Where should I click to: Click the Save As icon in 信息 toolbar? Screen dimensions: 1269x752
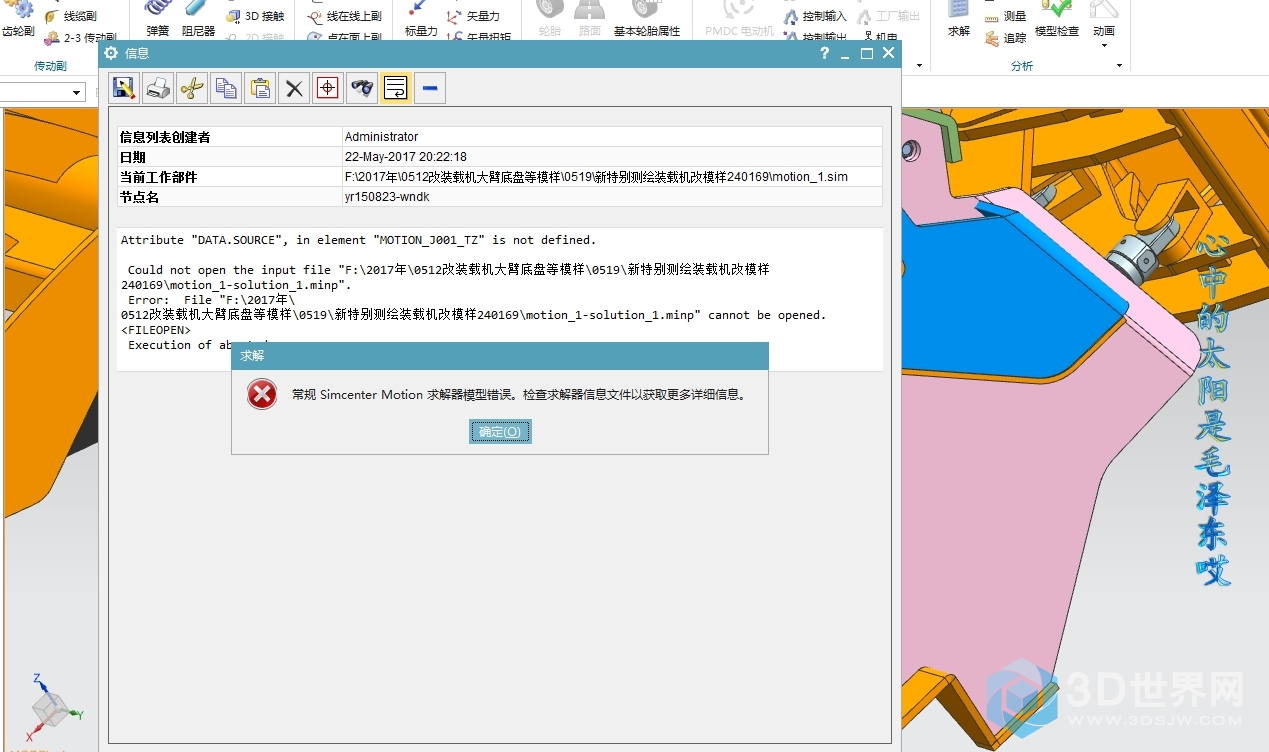tap(124, 89)
